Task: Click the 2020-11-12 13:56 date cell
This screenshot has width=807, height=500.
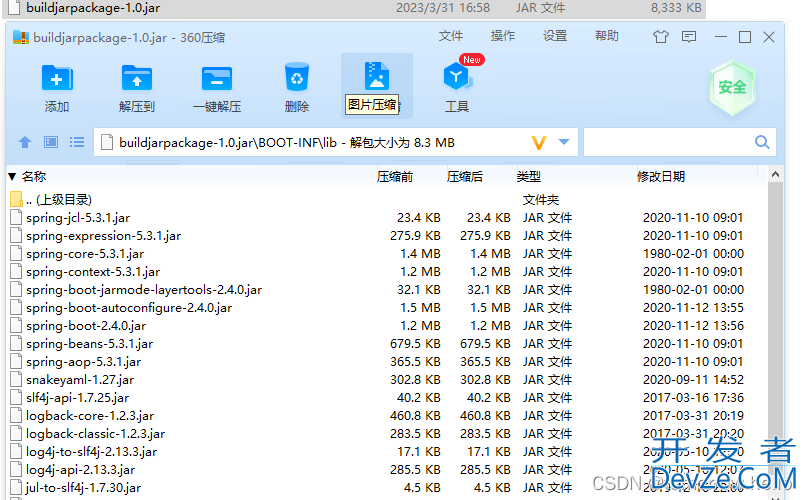Action: coord(693,325)
